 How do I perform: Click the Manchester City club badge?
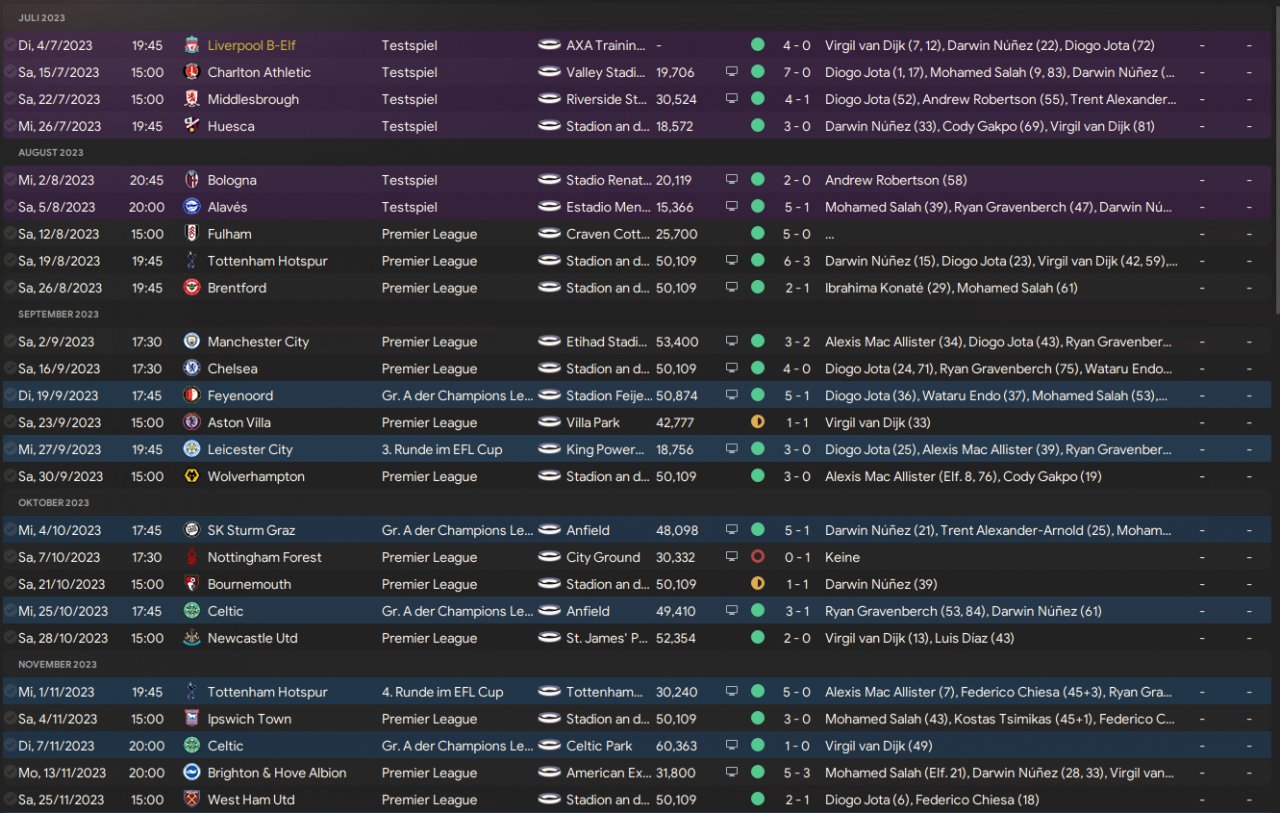click(192, 342)
